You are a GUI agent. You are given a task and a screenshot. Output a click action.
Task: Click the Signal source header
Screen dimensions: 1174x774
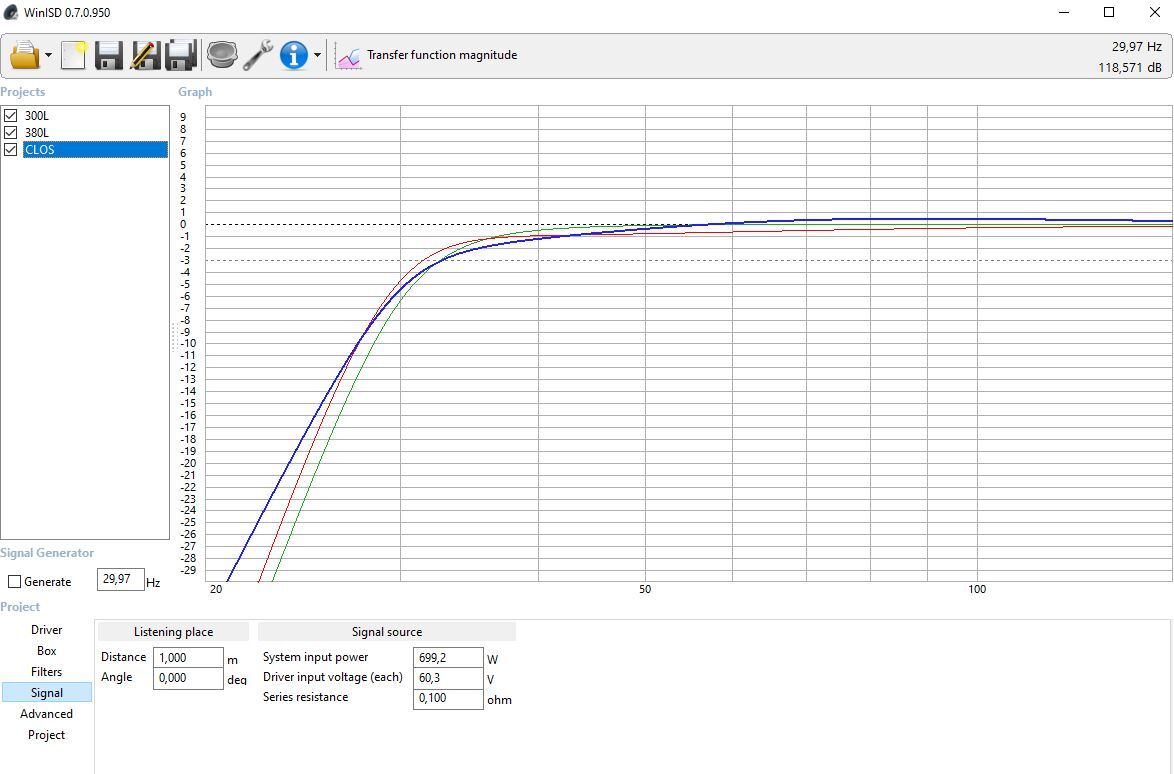[386, 632]
